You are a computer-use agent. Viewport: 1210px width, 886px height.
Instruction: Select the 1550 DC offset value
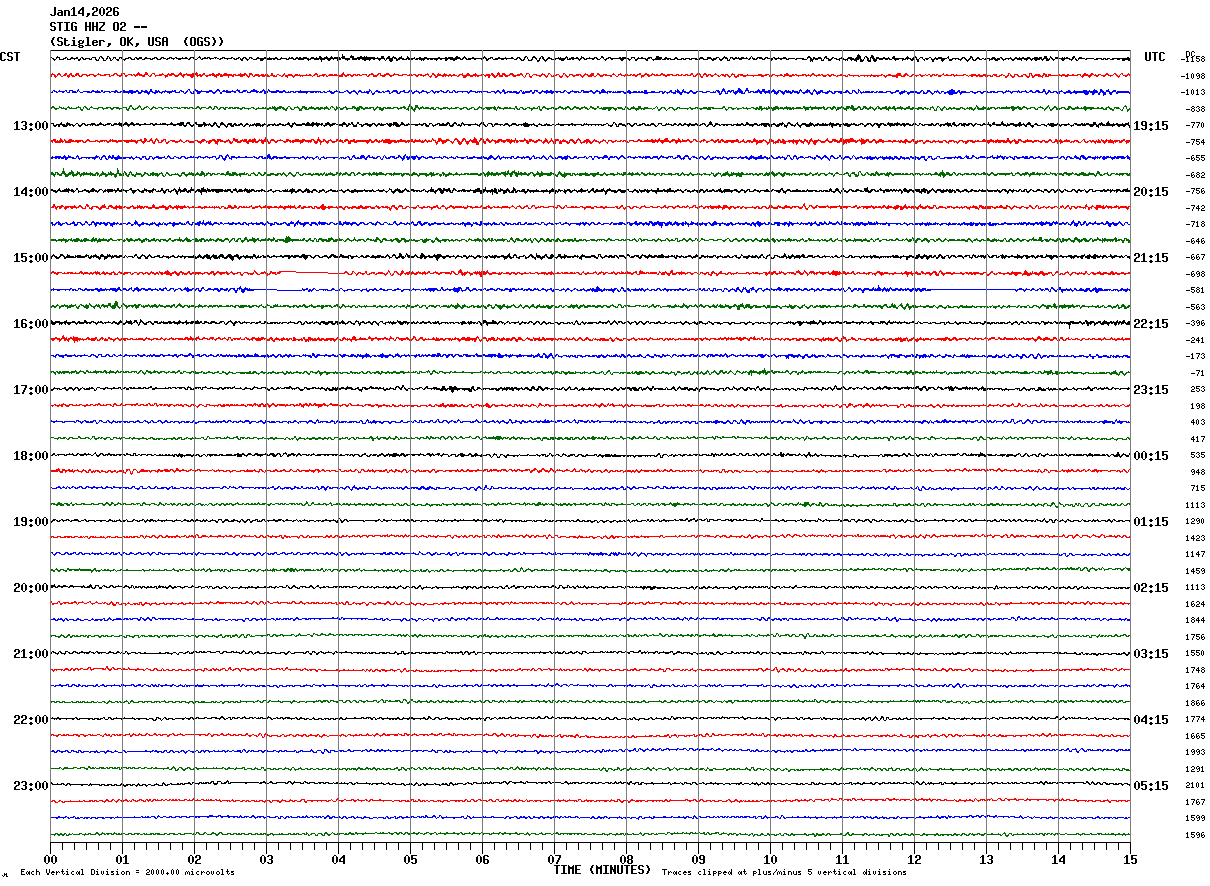(1195, 653)
